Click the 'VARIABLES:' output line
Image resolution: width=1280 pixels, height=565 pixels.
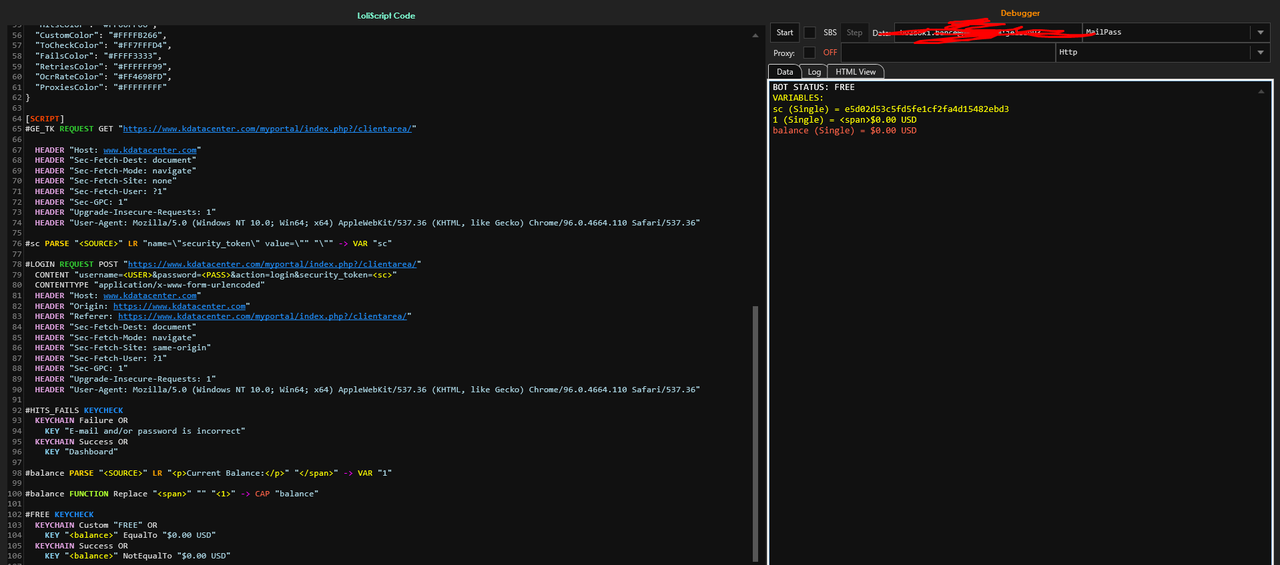798,98
